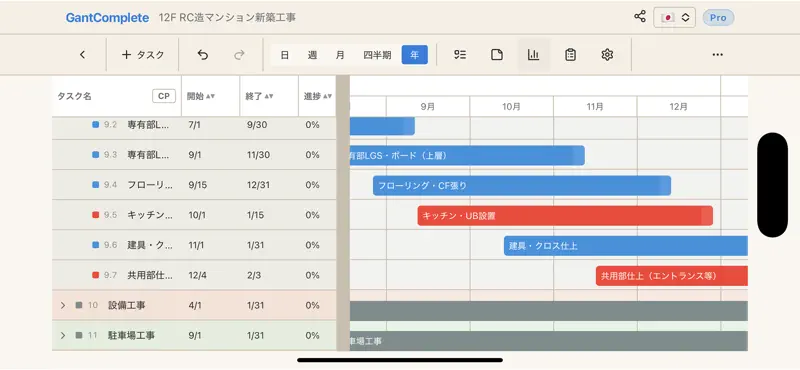Switch timeline scale to 四半期

point(377,55)
